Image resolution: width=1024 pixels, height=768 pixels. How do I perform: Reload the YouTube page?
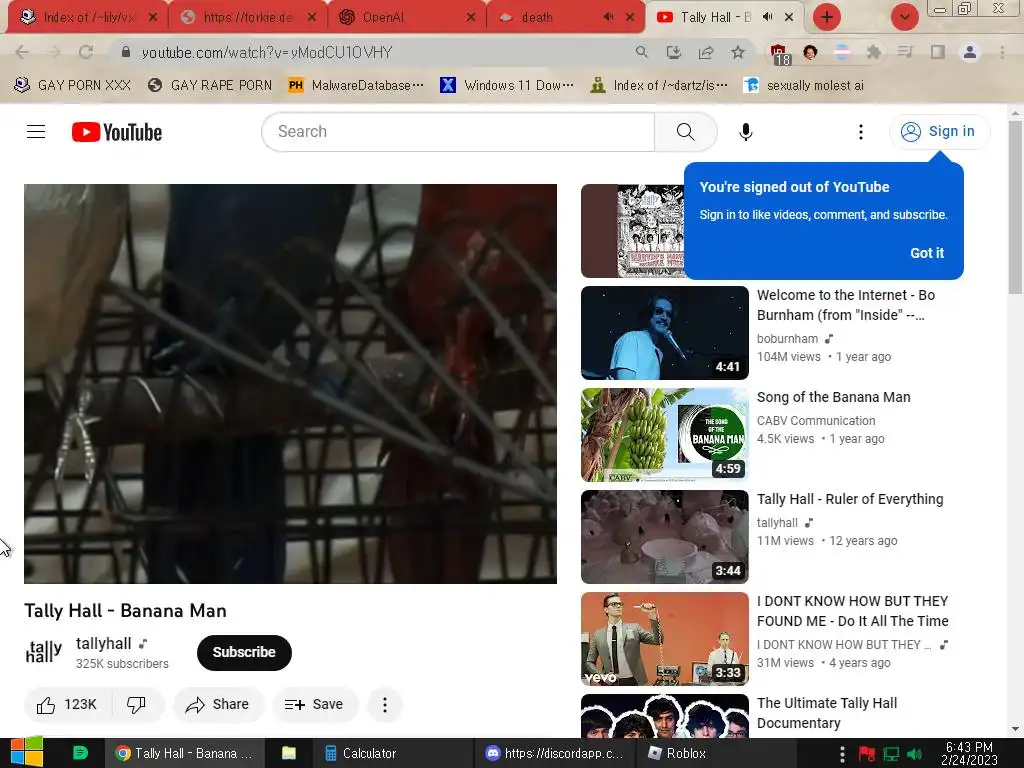(x=86, y=52)
